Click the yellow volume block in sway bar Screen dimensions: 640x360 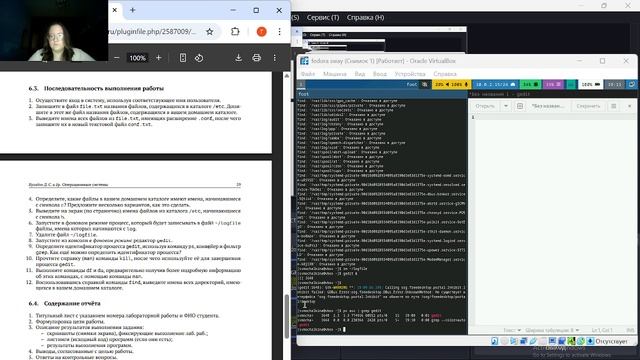451,84
